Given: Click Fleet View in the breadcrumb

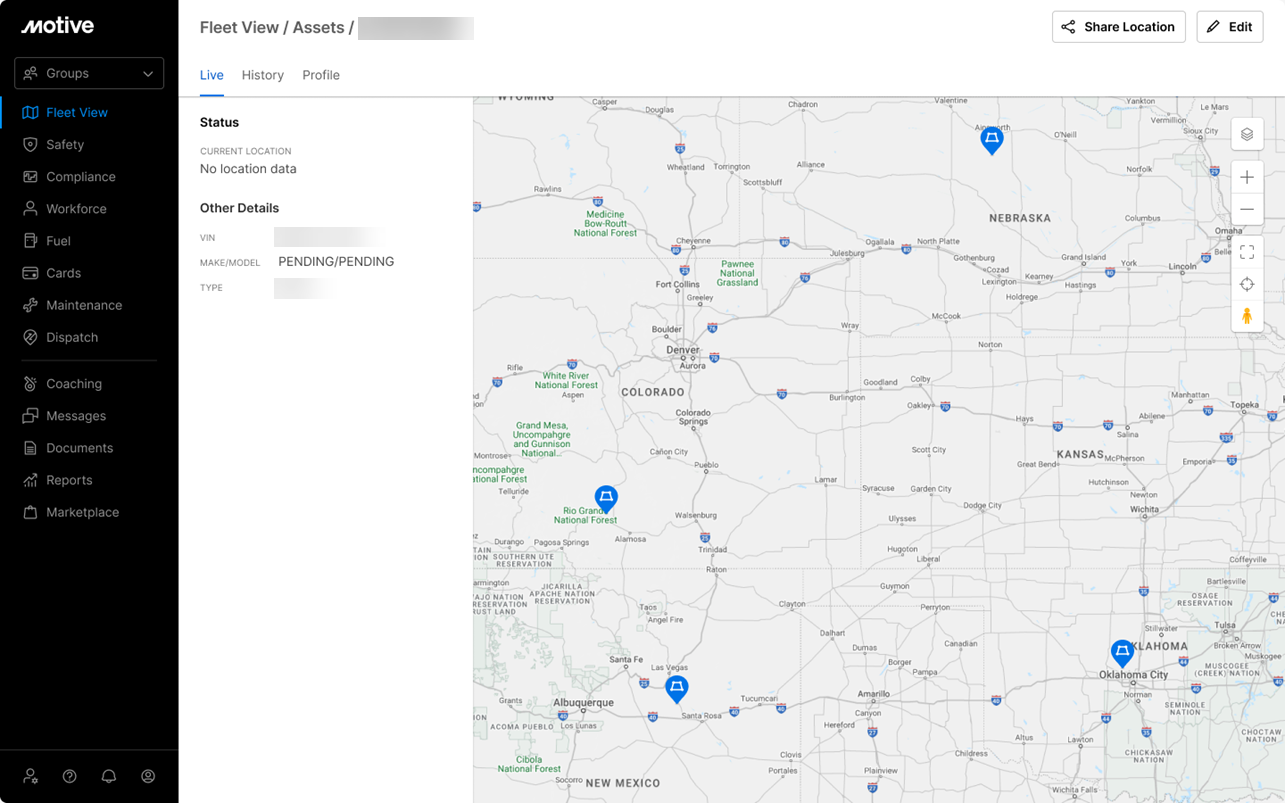Looking at the screenshot, I should tap(239, 28).
